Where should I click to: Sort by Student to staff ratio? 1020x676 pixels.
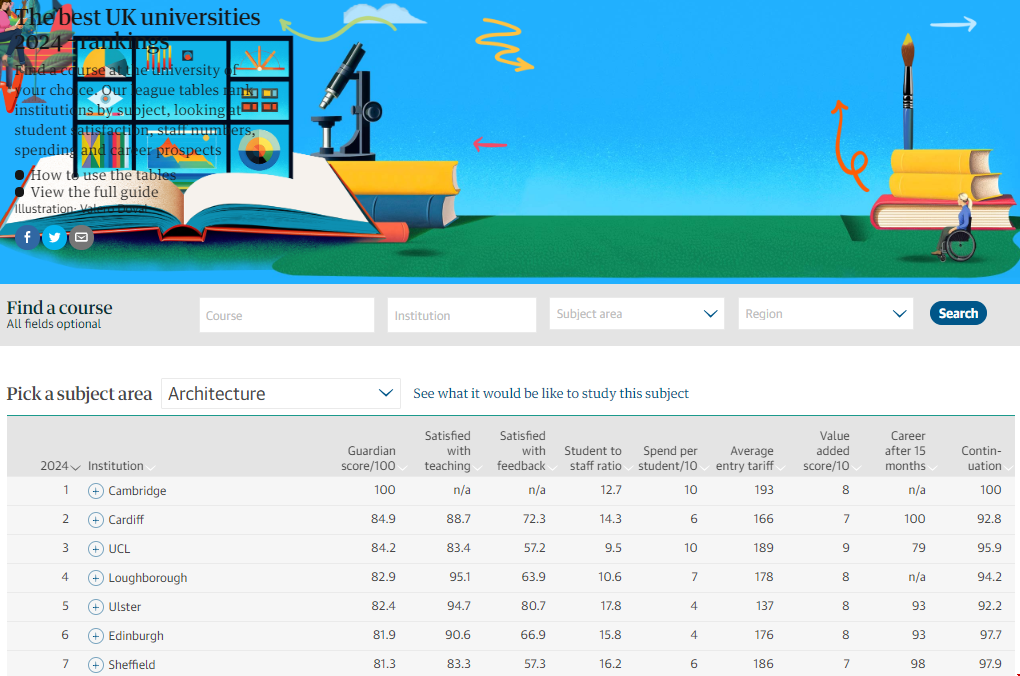(x=593, y=459)
